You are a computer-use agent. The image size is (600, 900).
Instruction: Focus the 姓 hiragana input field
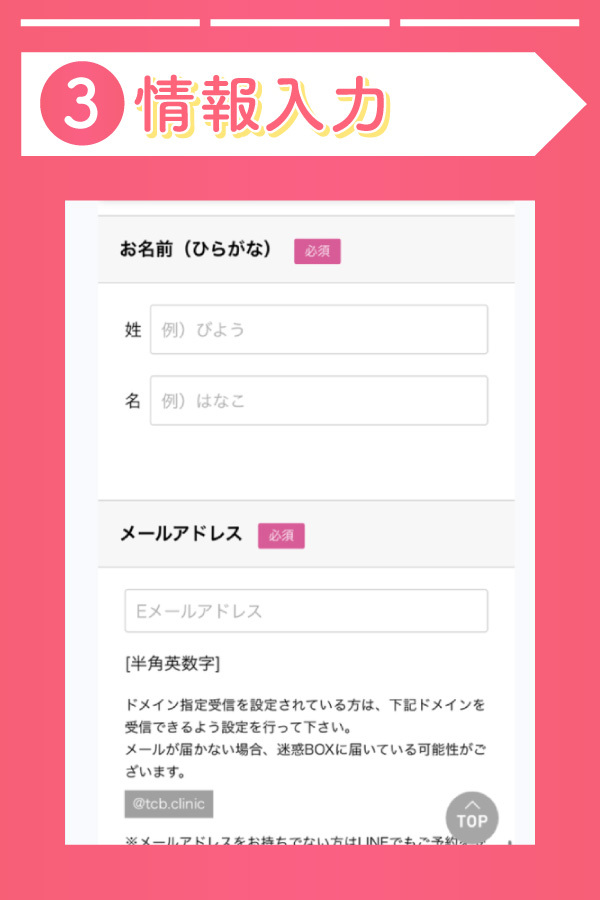coord(319,330)
